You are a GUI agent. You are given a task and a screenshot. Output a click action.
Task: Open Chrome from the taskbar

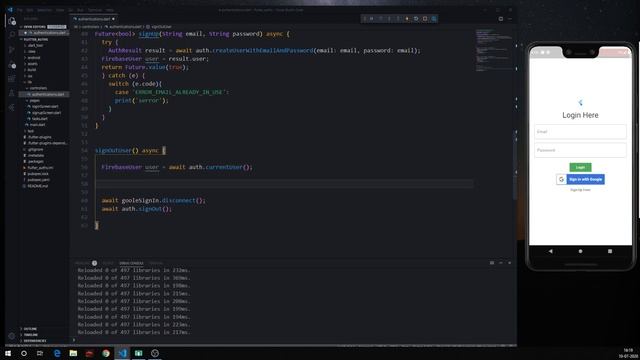click(106, 353)
